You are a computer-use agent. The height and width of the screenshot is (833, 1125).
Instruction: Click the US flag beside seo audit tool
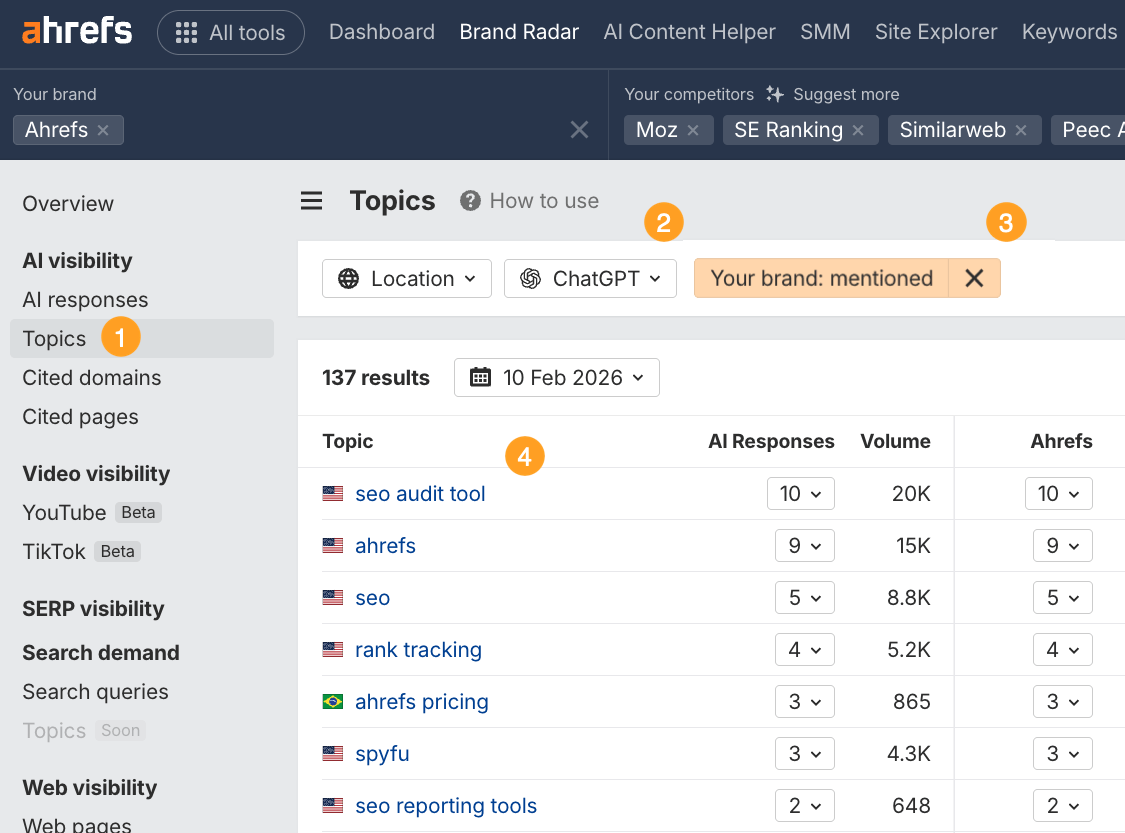332,493
